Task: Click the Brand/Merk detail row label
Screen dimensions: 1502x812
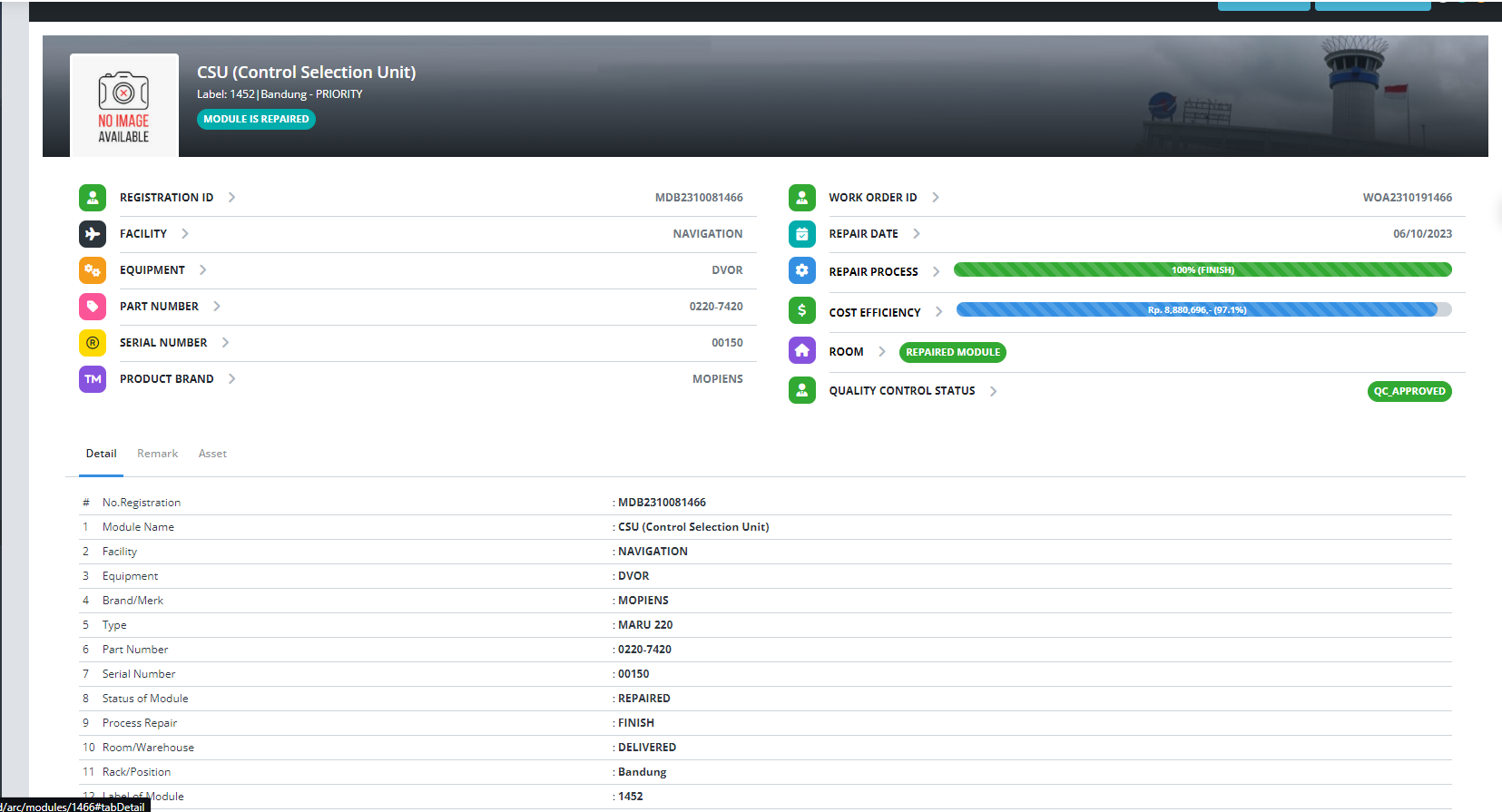Action: pos(133,601)
